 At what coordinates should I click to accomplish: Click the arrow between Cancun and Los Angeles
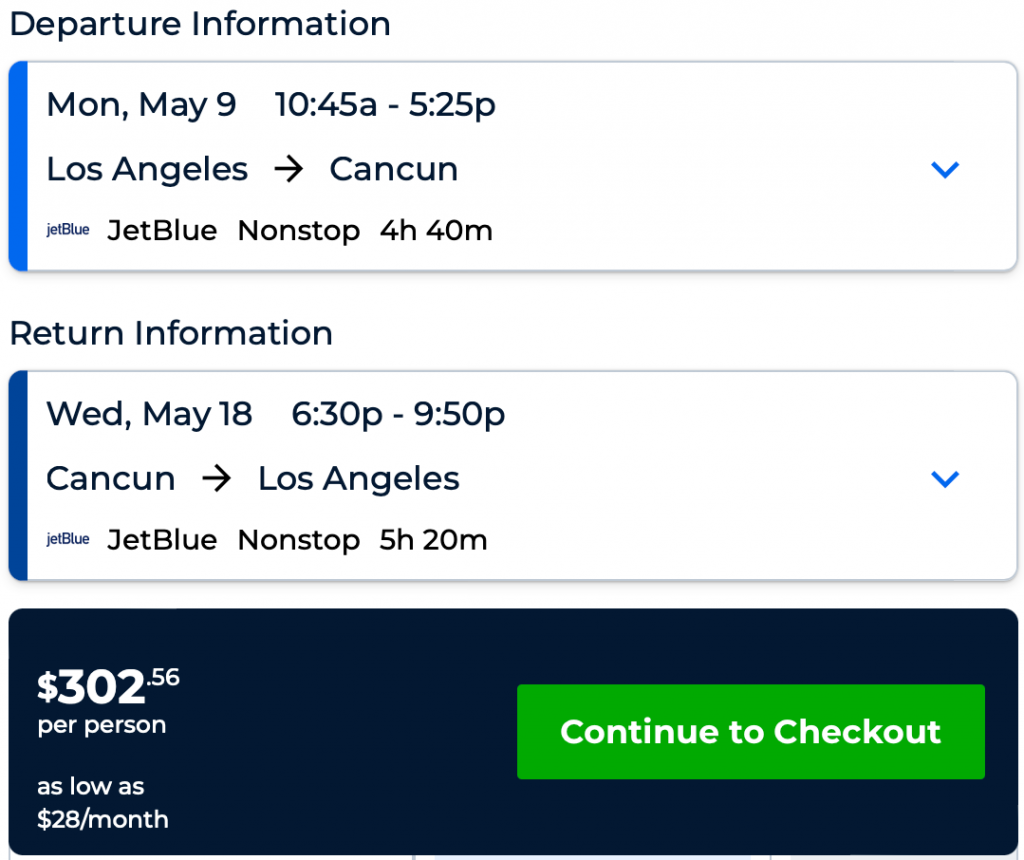tap(216, 479)
